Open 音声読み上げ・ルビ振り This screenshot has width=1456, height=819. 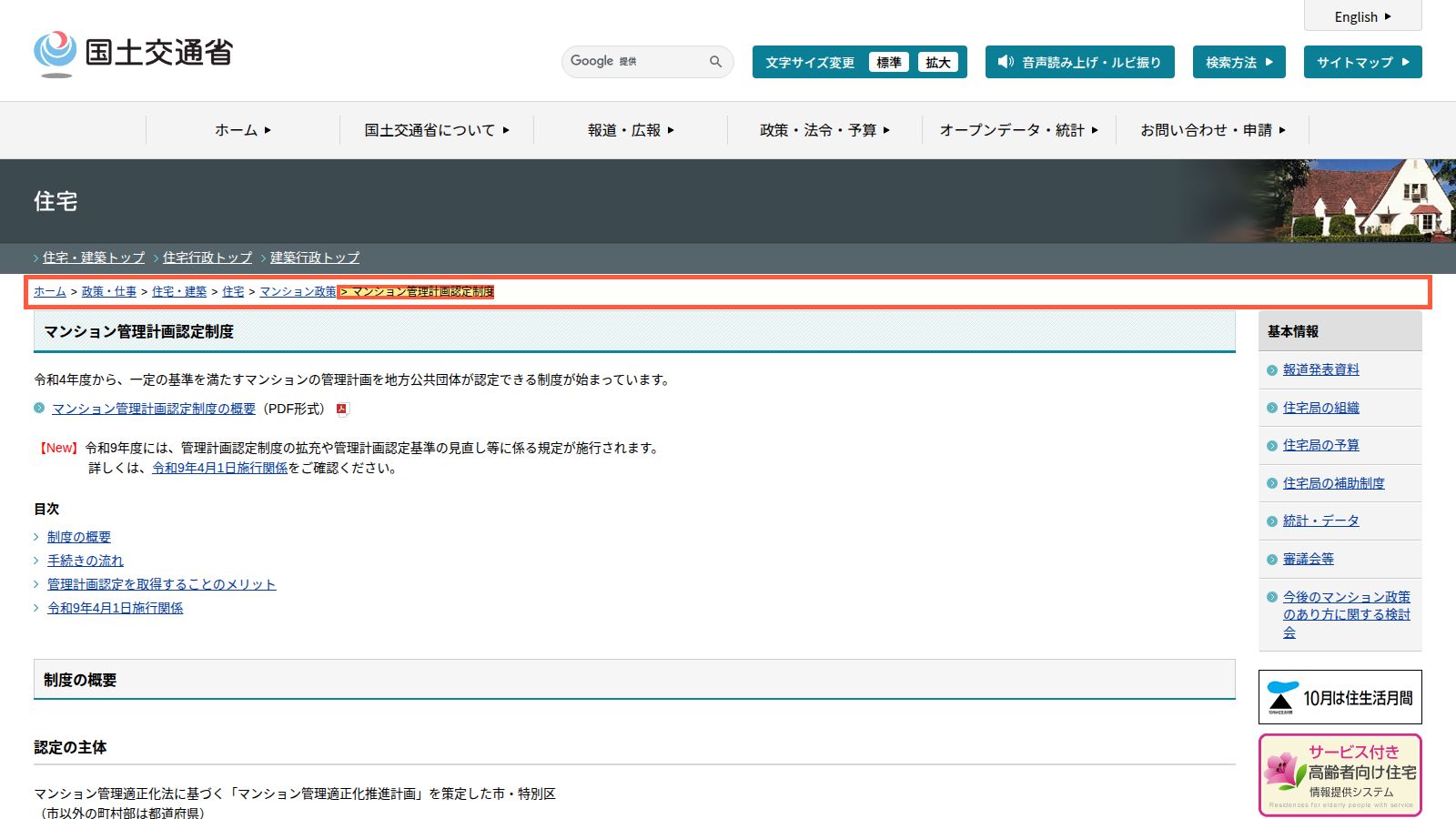1079,62
